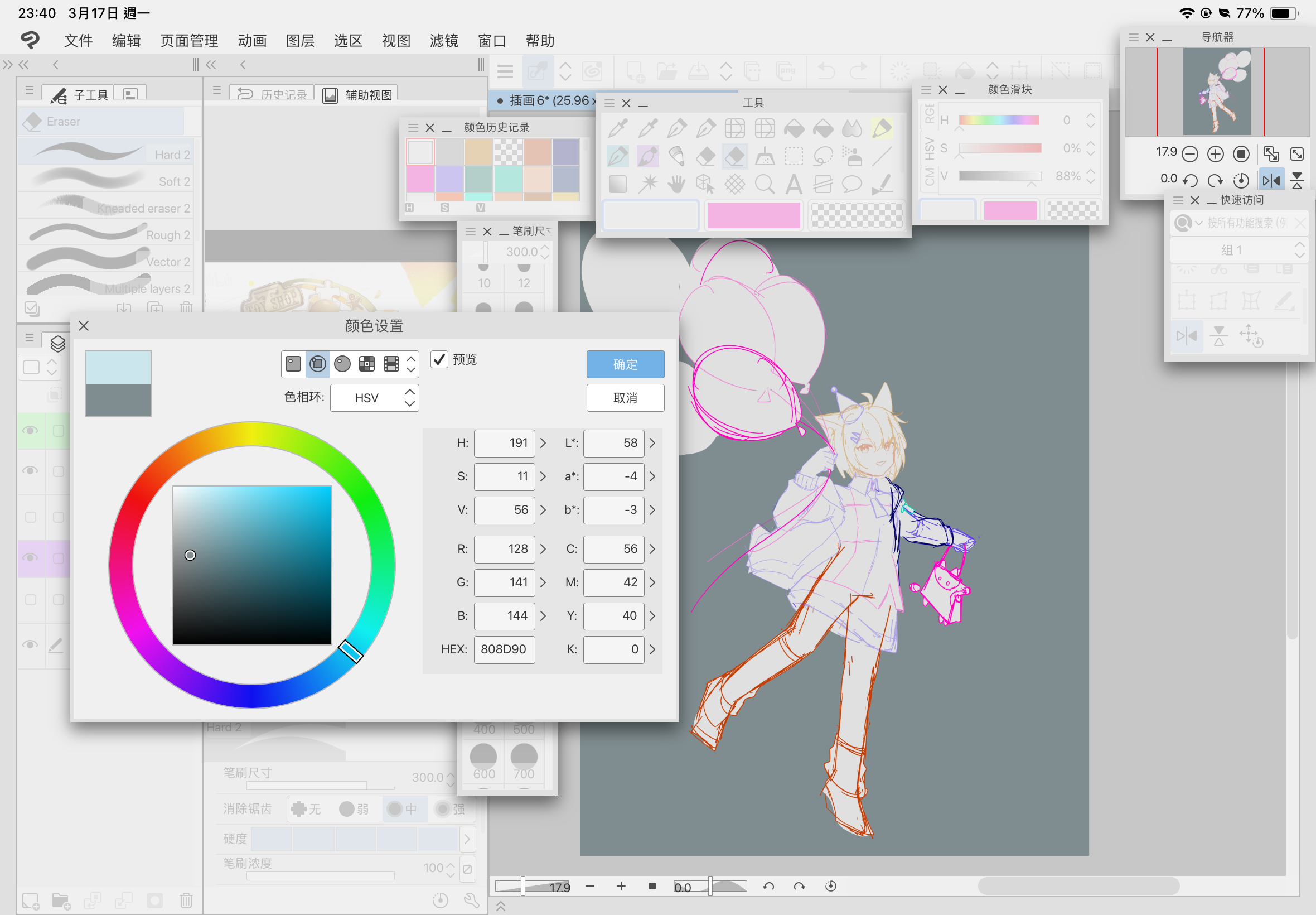The image size is (1316, 915).
Task: Select anti-aliasing option 弱
Action: pos(354,809)
